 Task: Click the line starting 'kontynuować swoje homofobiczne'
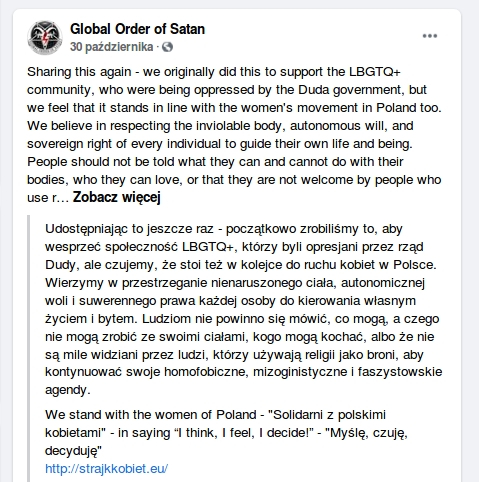[244, 372]
